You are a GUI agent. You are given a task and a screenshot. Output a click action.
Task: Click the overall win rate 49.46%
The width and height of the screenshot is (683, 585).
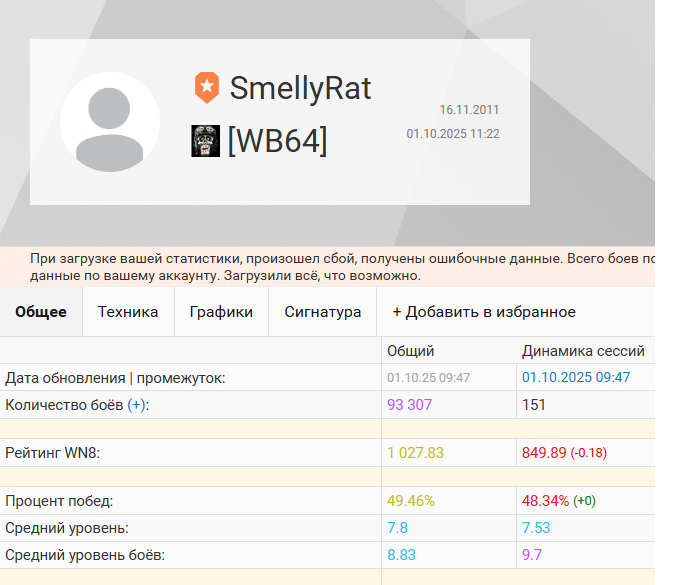pyautogui.click(x=411, y=501)
